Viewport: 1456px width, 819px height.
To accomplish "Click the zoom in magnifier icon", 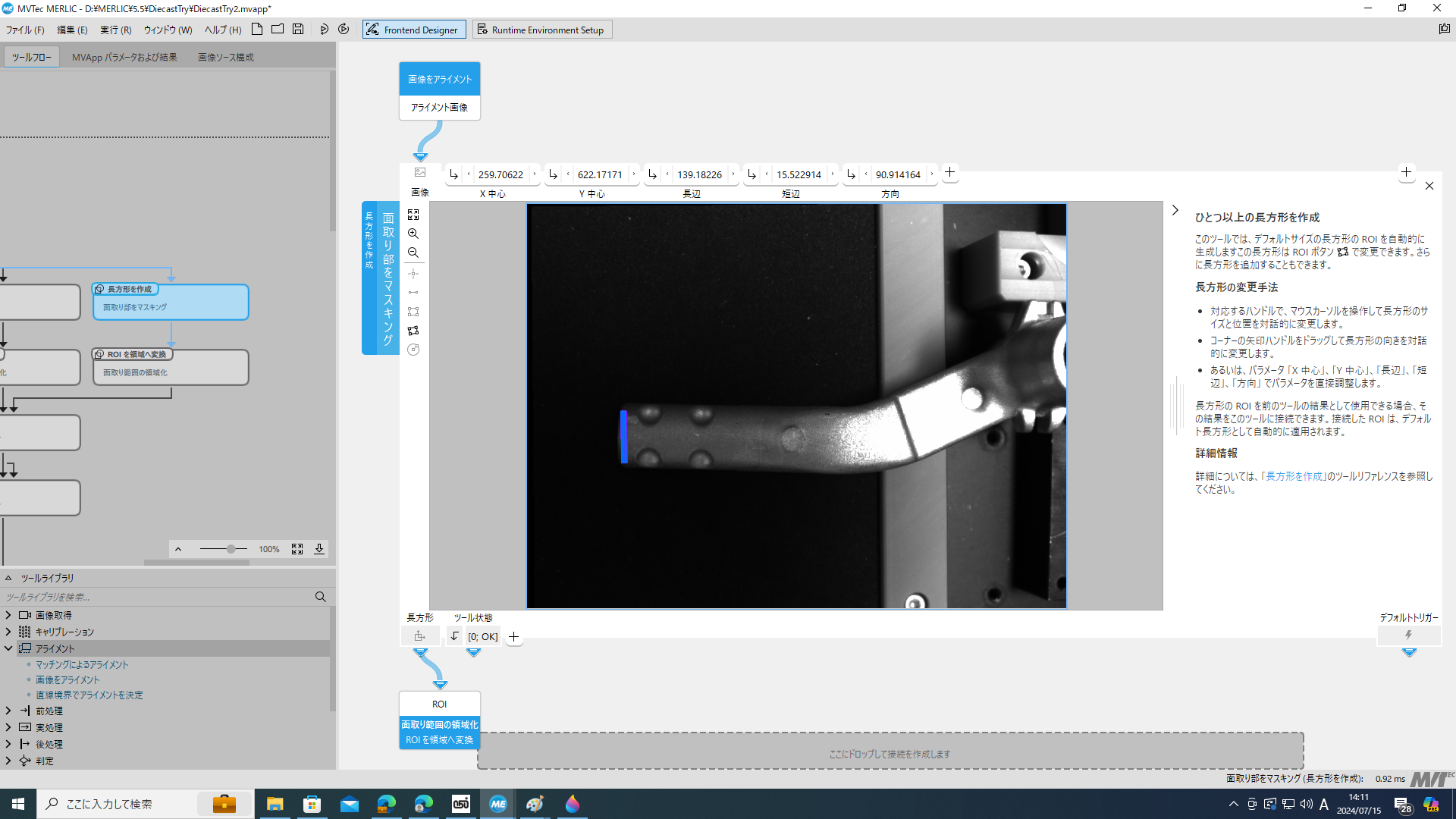I will (413, 234).
